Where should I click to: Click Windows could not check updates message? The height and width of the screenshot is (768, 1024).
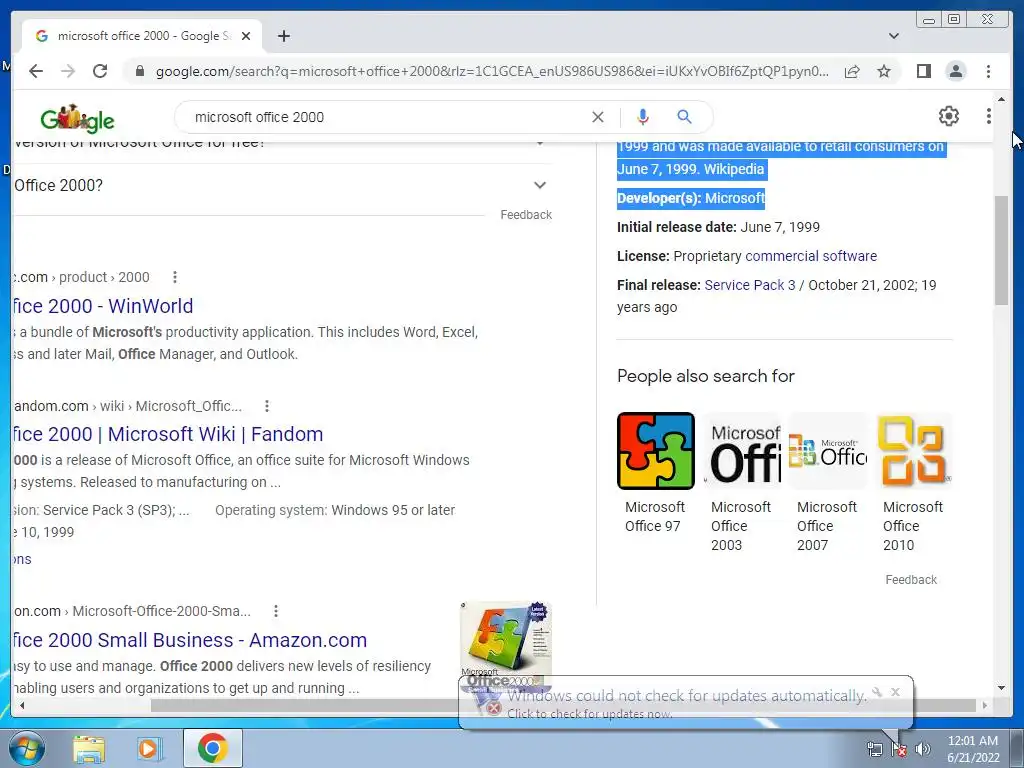687,696
